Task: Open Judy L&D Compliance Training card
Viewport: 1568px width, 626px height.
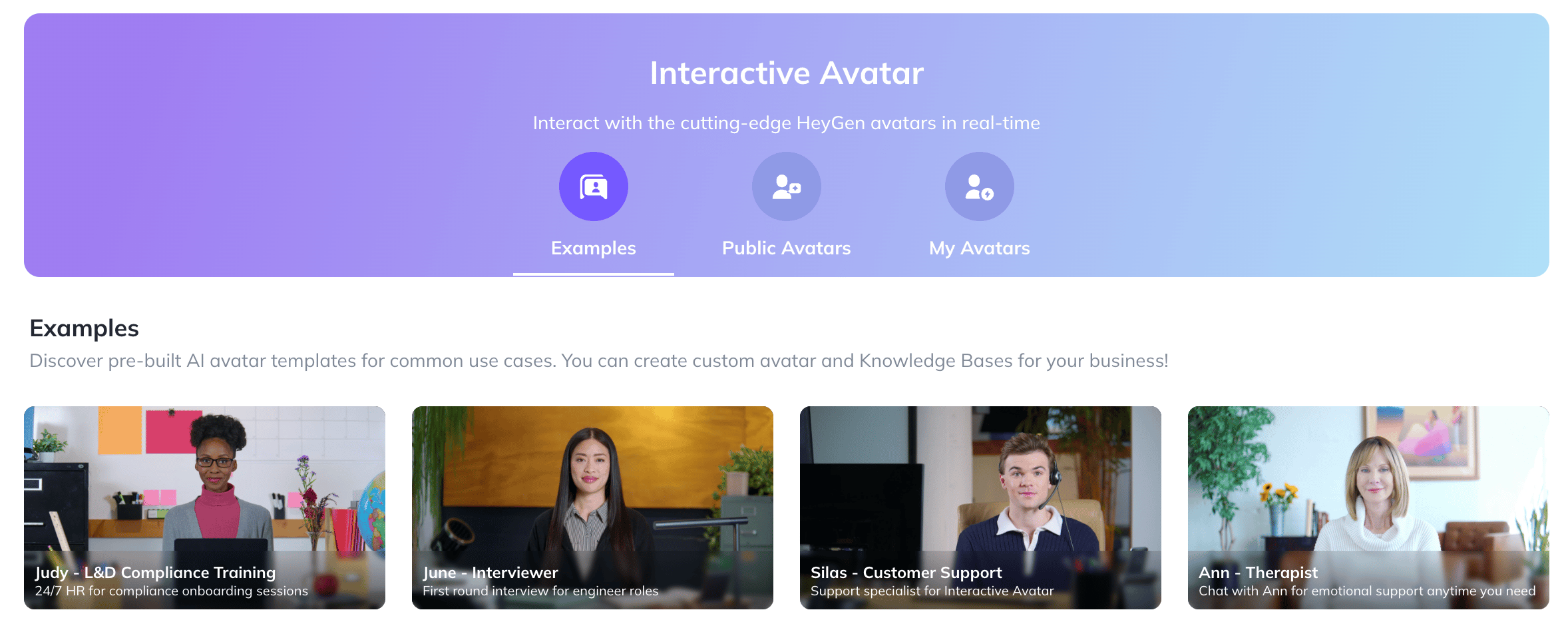Action: (204, 507)
